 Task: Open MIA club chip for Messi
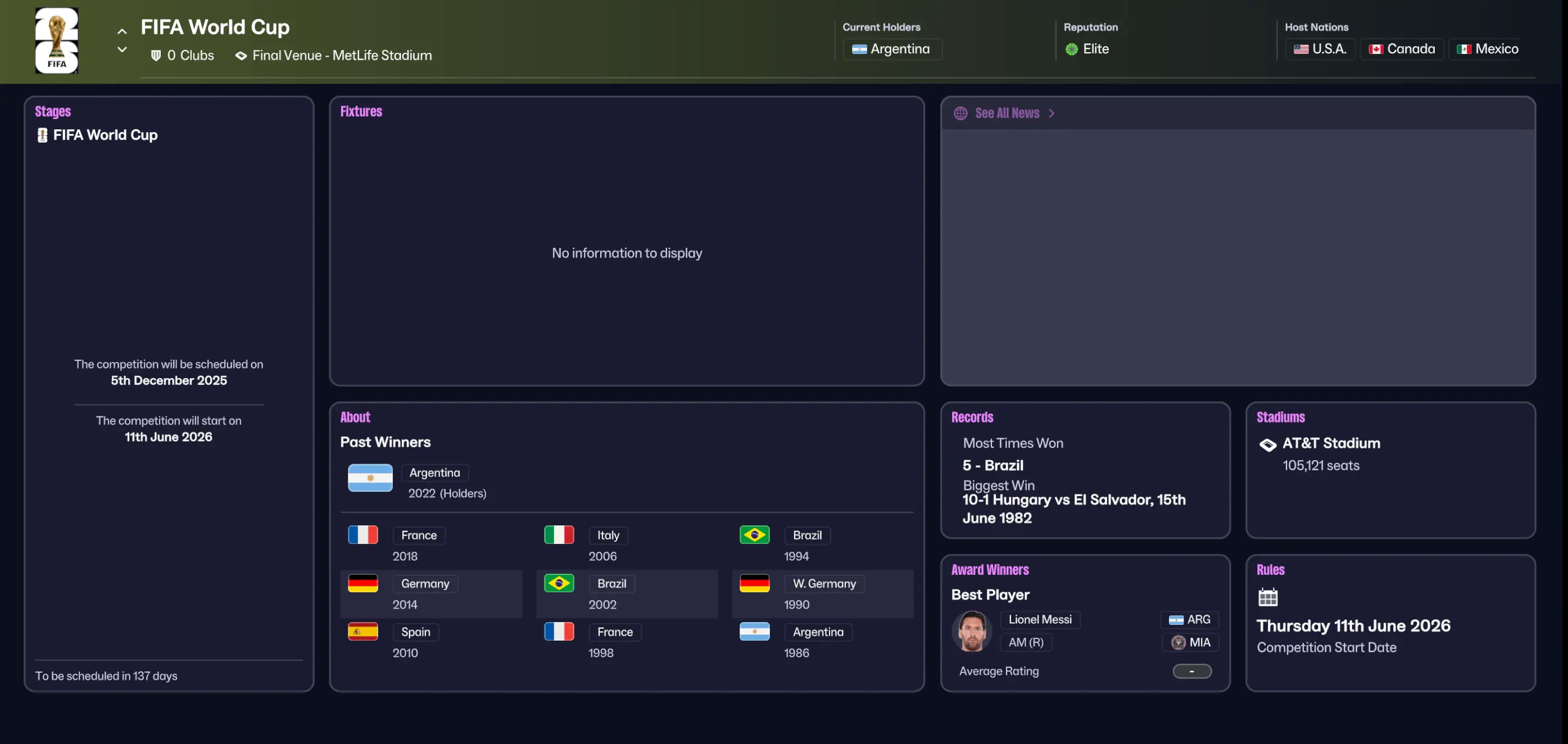tap(1190, 643)
